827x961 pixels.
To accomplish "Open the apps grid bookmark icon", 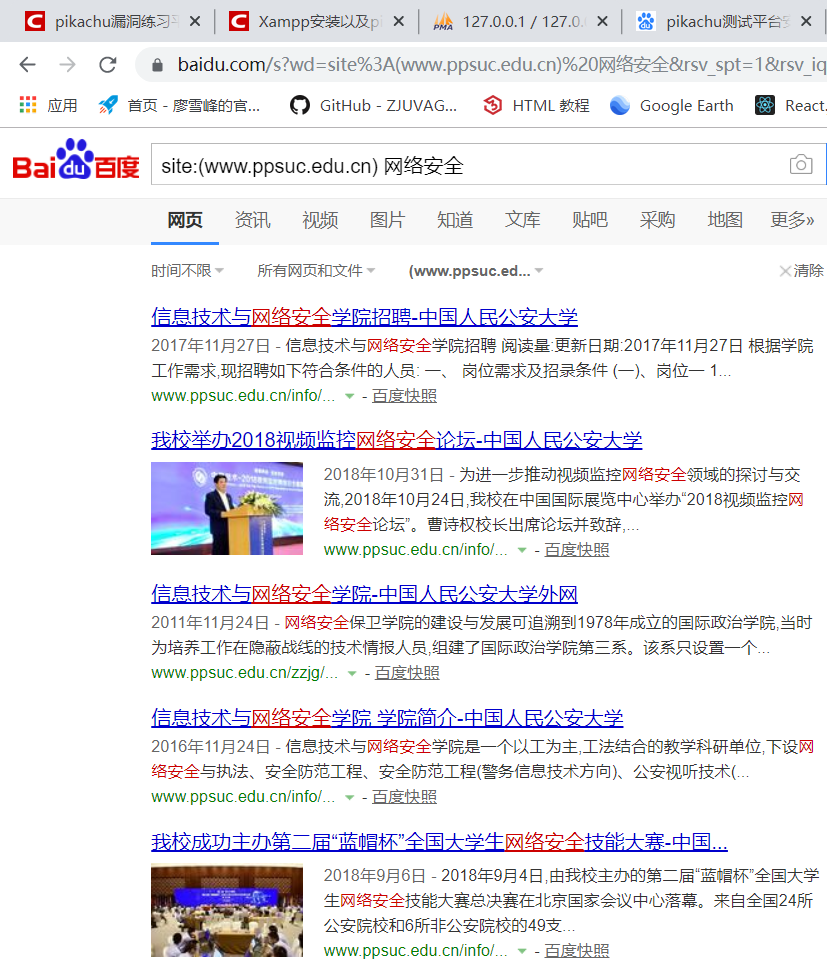I will click(x=28, y=105).
